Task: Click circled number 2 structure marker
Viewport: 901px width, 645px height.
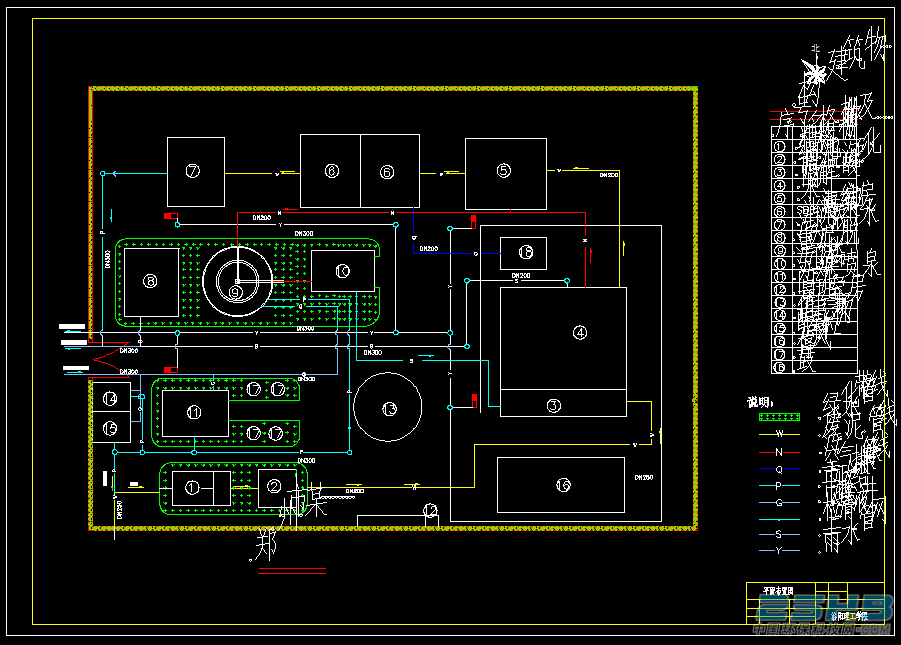Action: tap(274, 487)
